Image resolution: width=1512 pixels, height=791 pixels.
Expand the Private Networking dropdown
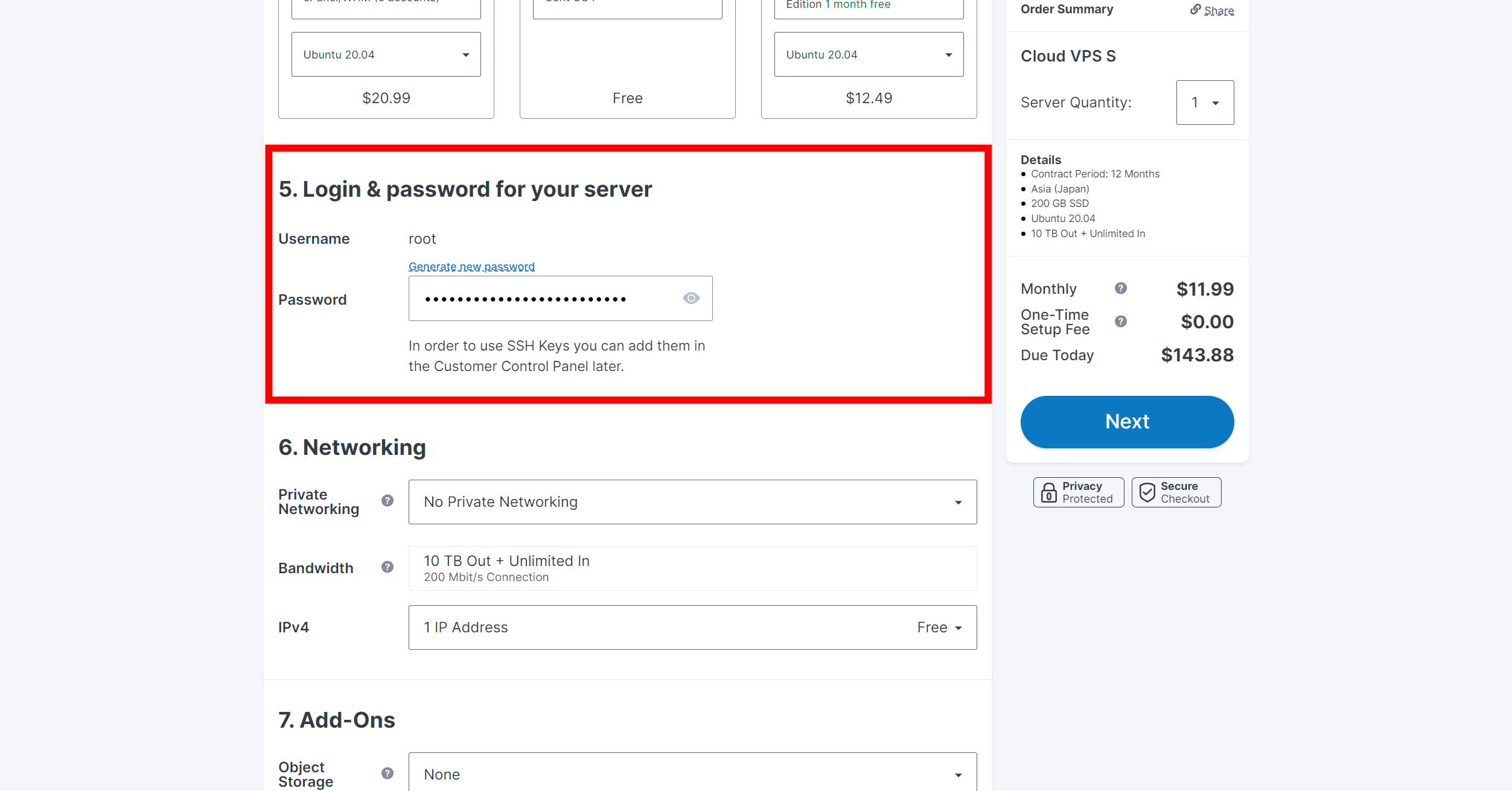tap(692, 502)
